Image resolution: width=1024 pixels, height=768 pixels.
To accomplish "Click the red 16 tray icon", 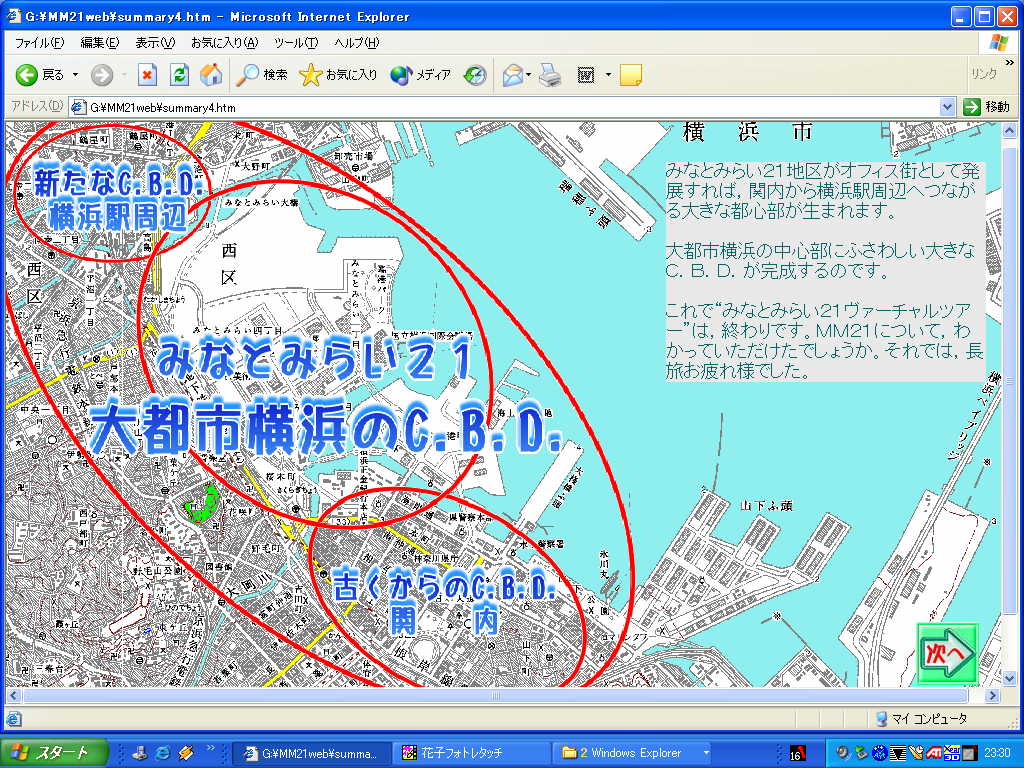I will click(797, 753).
